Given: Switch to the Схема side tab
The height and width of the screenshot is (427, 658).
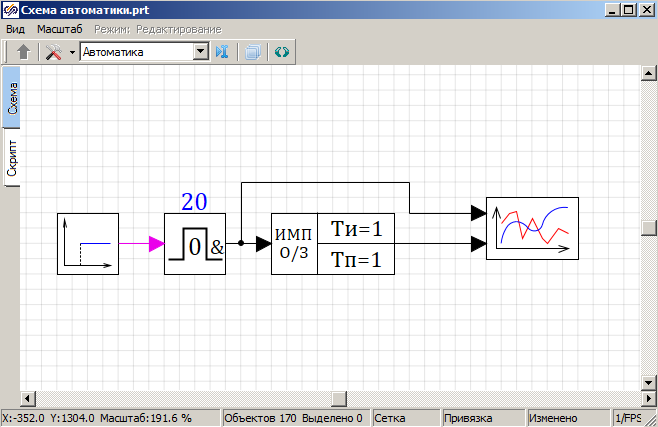Looking at the screenshot, I should [x=12, y=98].
